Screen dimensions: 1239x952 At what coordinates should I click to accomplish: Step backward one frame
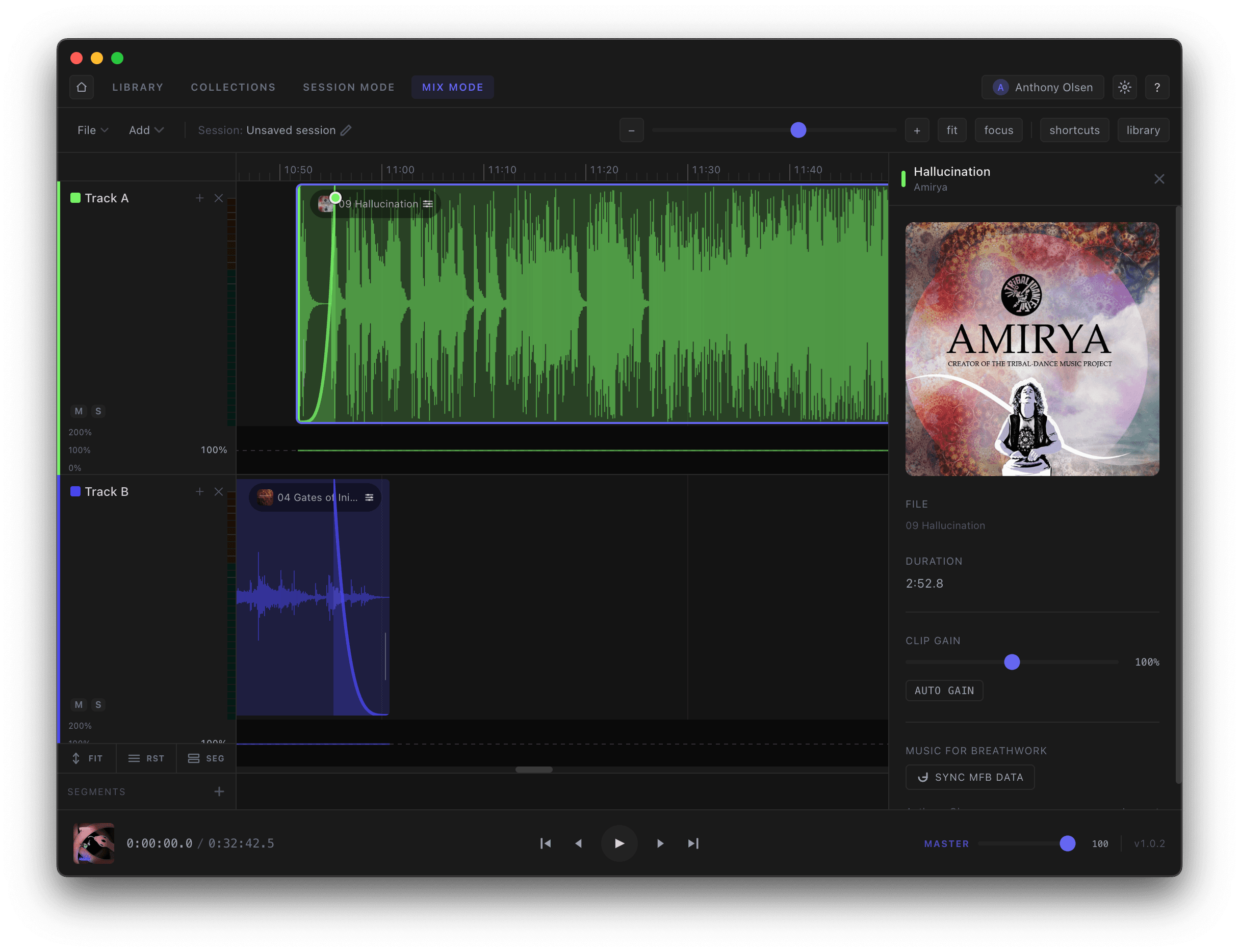[x=579, y=843]
